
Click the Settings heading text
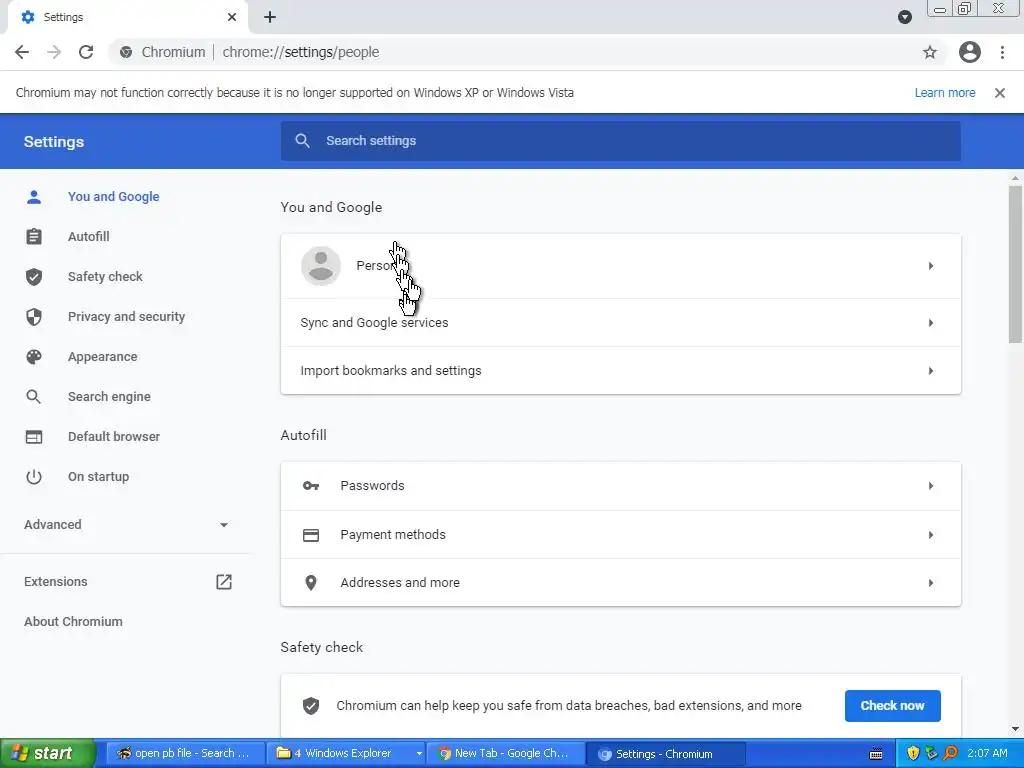pos(54,142)
